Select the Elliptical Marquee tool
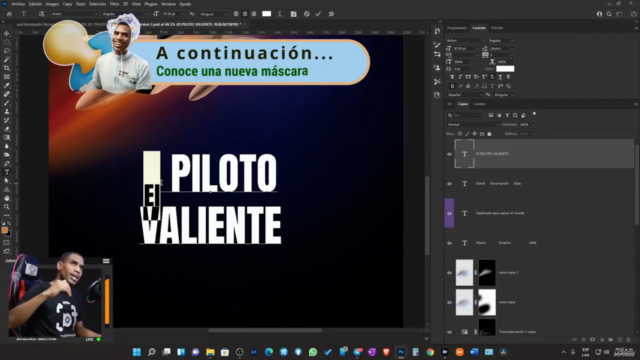The height and width of the screenshot is (360, 640). point(7,42)
